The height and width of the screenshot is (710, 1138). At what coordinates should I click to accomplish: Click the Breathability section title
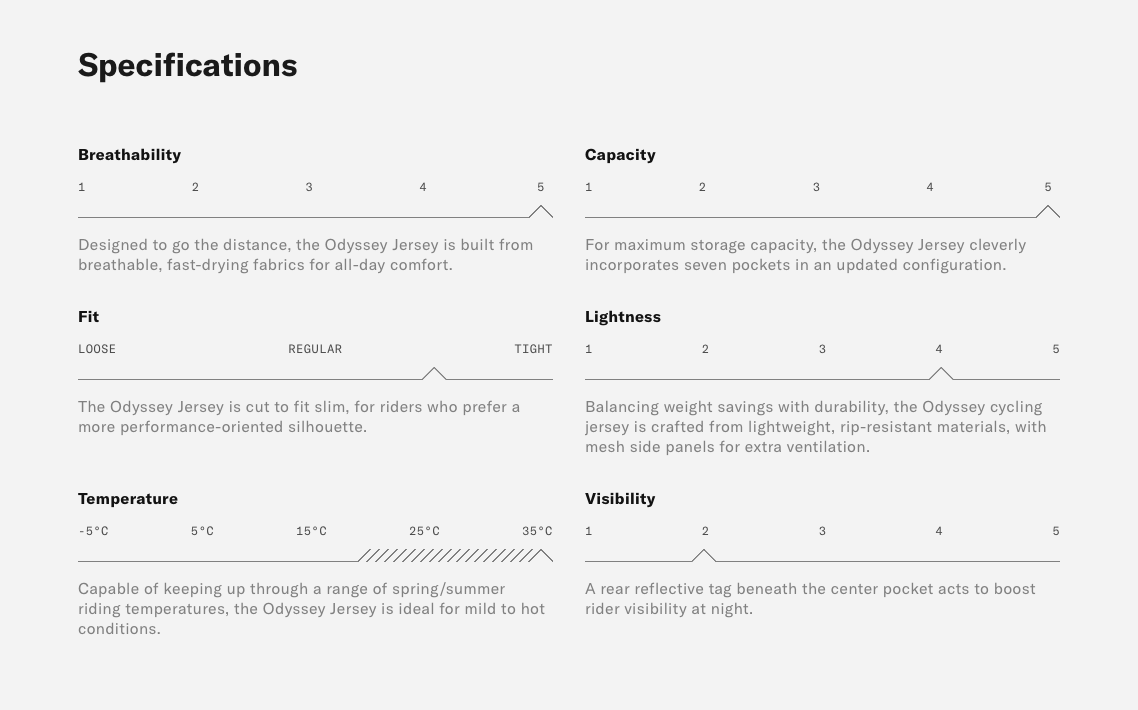(x=130, y=155)
